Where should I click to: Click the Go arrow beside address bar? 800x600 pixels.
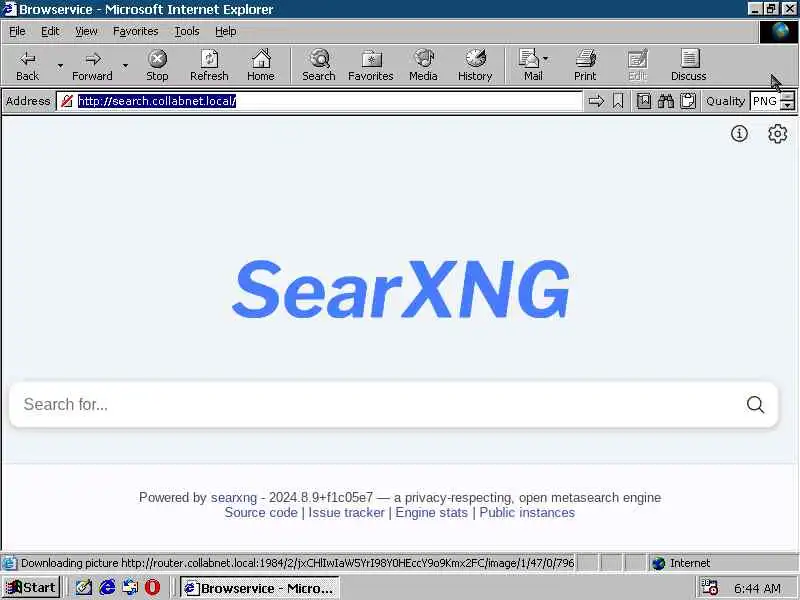[596, 101]
